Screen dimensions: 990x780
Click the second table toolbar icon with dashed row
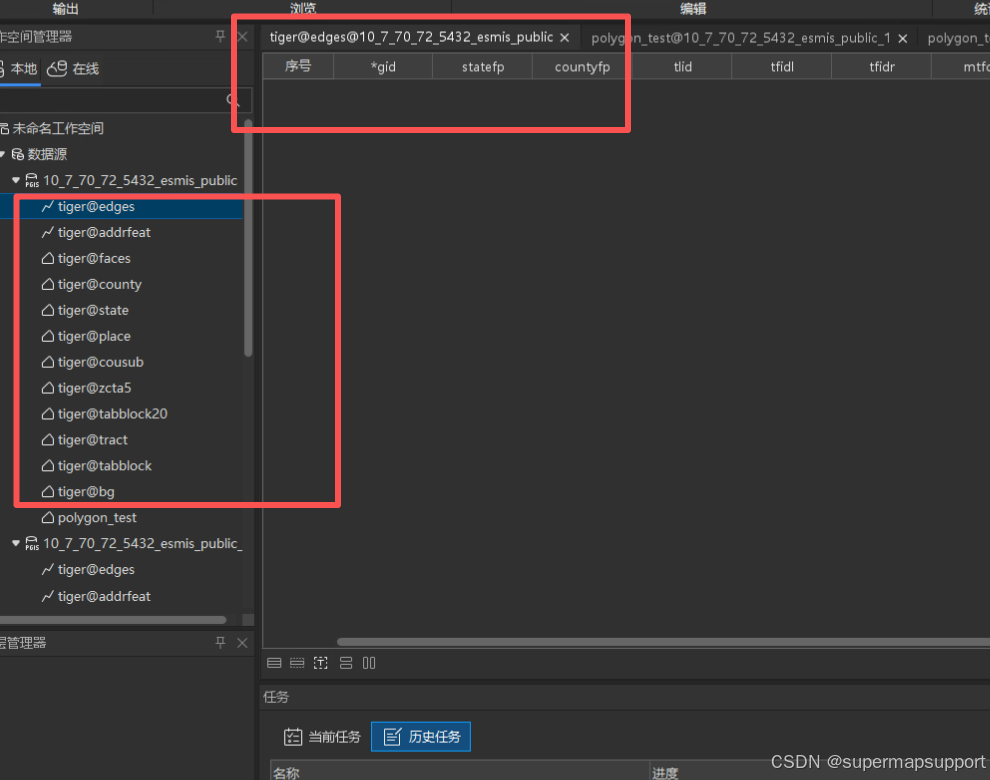point(297,663)
